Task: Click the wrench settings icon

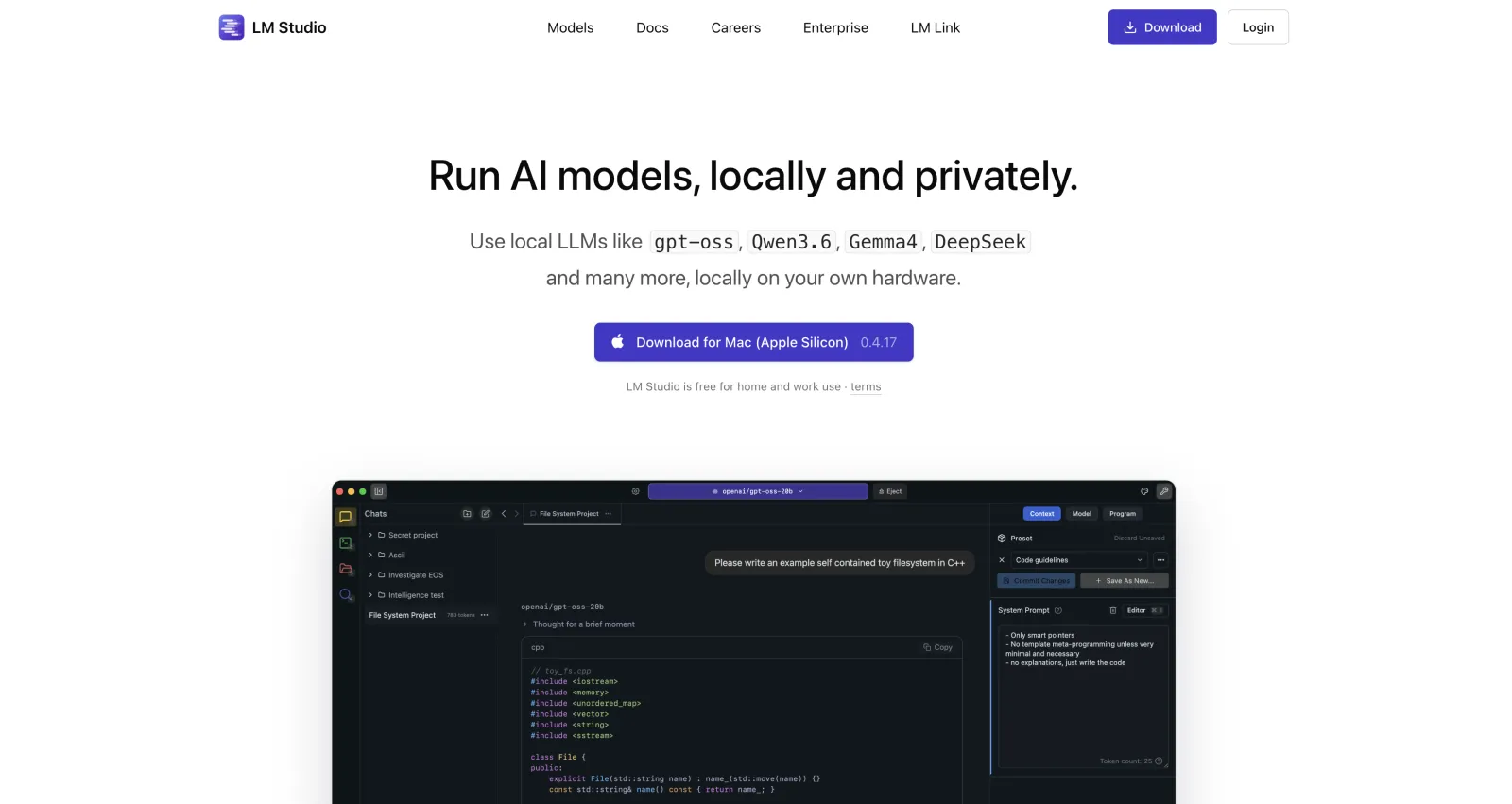Action: click(x=1165, y=491)
